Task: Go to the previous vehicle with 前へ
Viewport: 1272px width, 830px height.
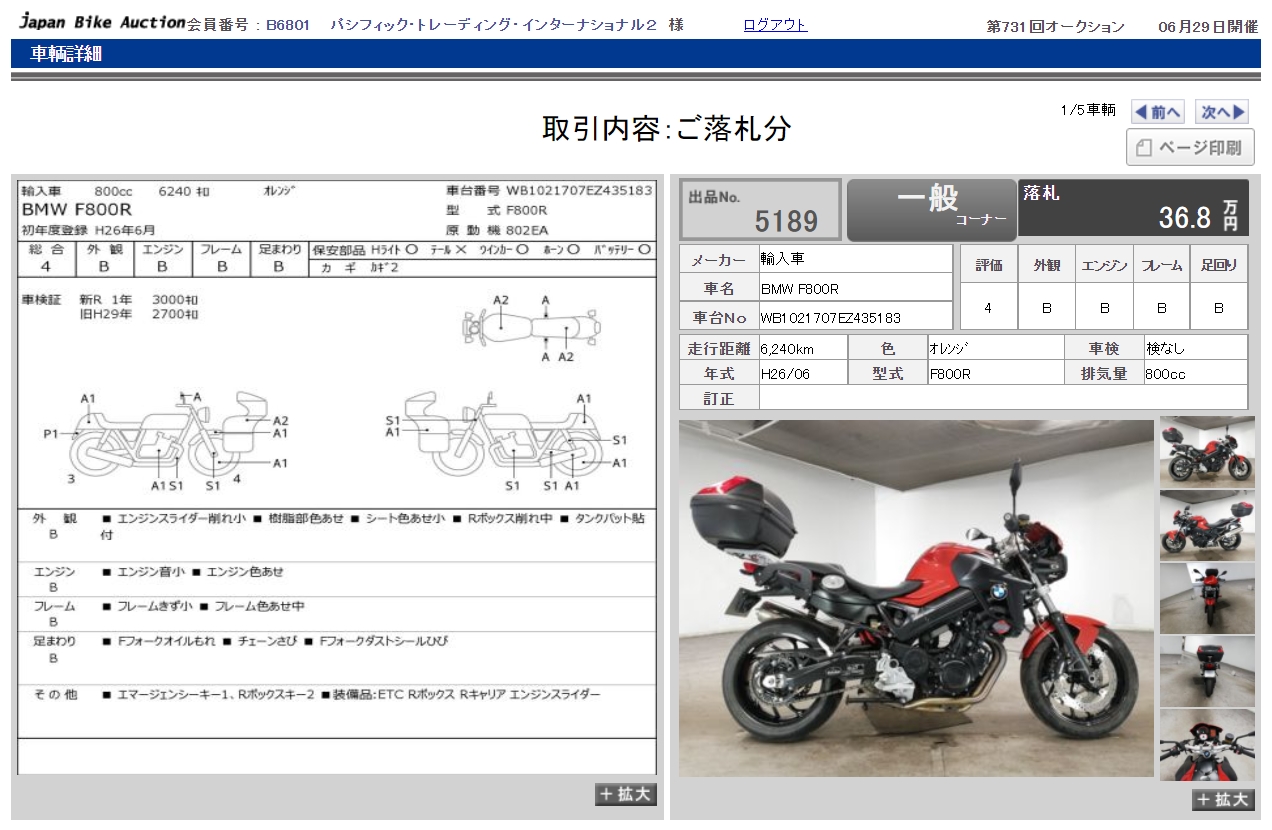Action: (1158, 112)
